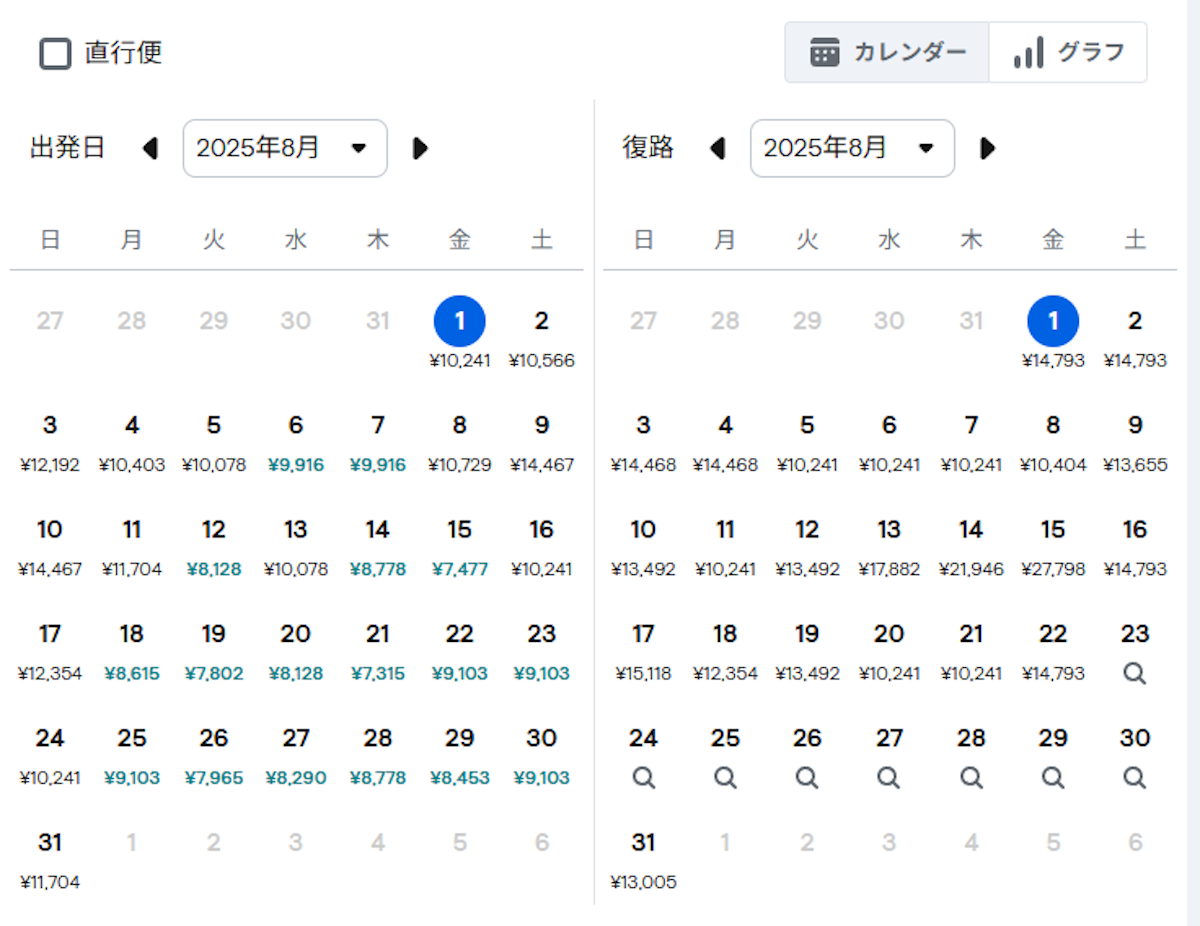Switch to カレンダー calendar view

887,53
